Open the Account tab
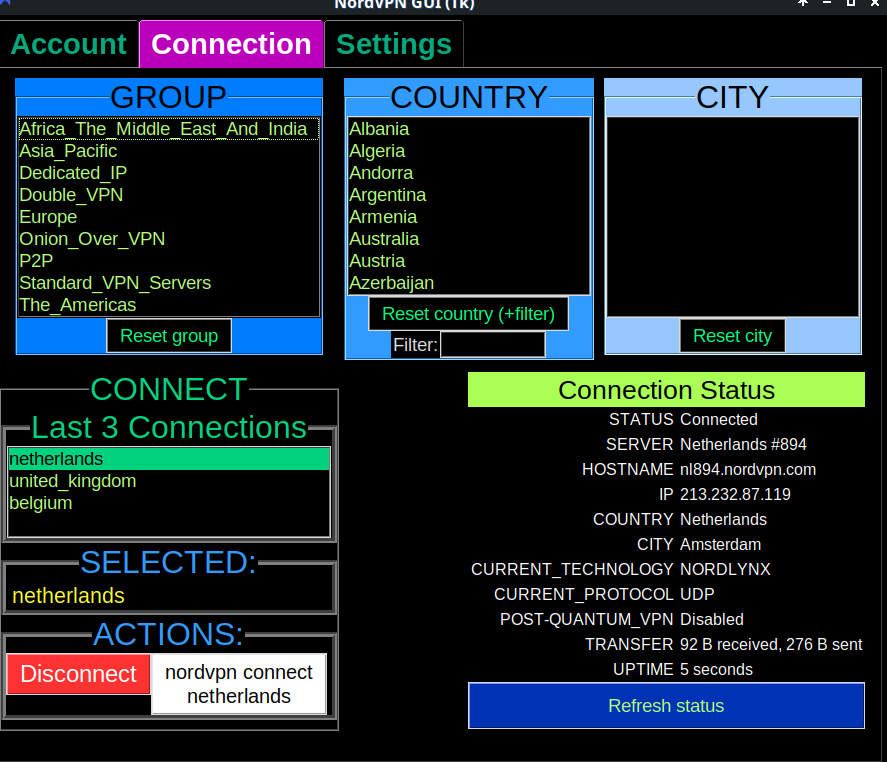 tap(68, 44)
